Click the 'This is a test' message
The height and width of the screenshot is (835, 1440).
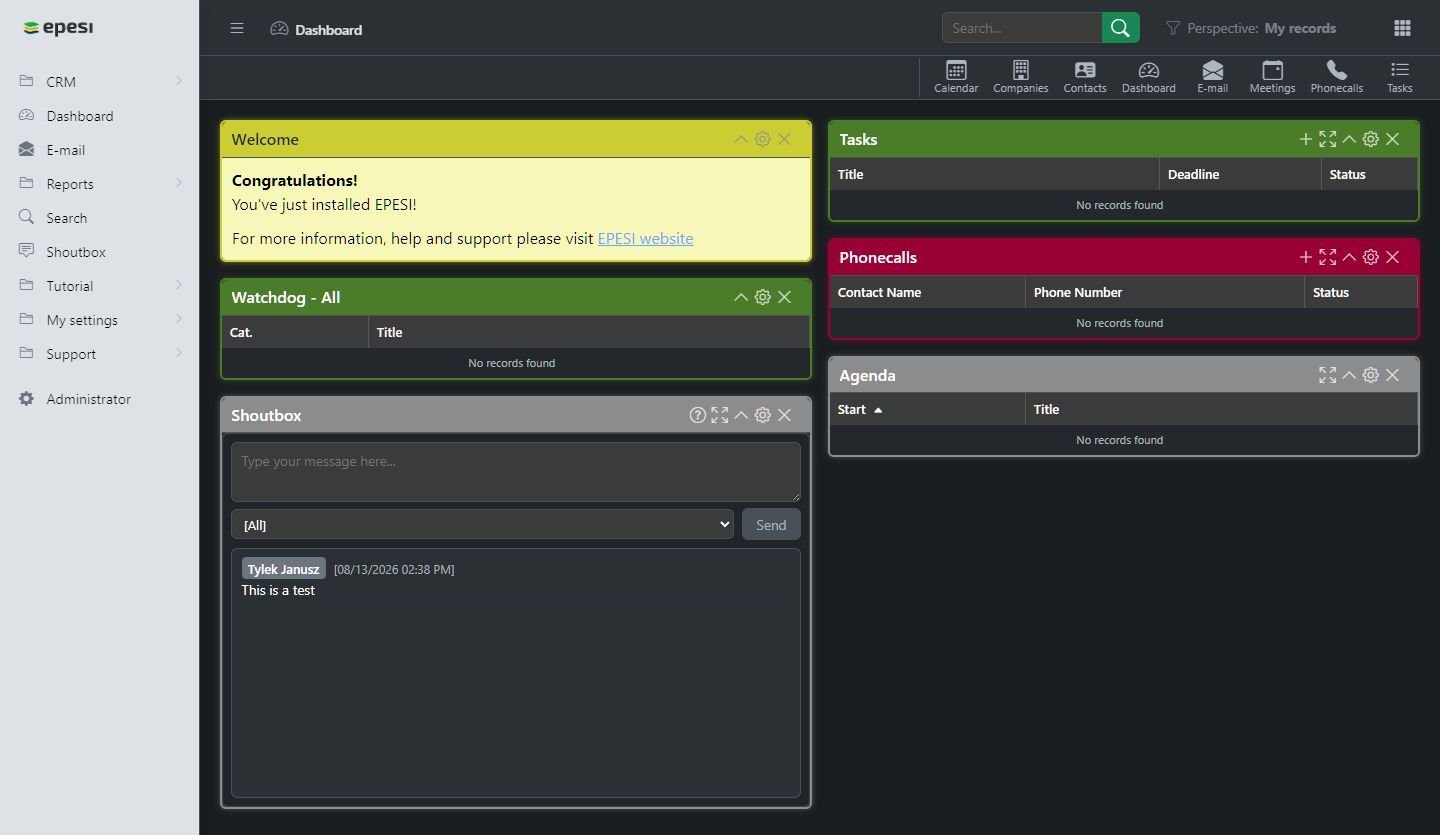[x=278, y=590]
